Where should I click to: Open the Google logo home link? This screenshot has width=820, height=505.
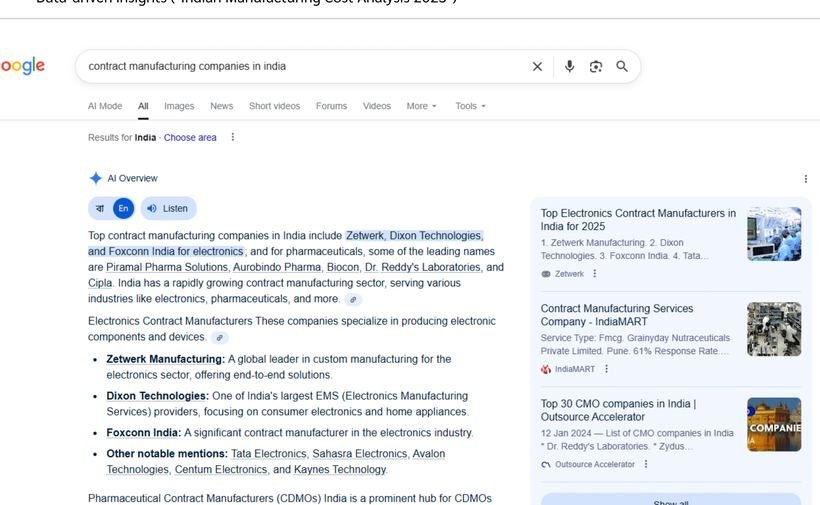[x=22, y=66]
